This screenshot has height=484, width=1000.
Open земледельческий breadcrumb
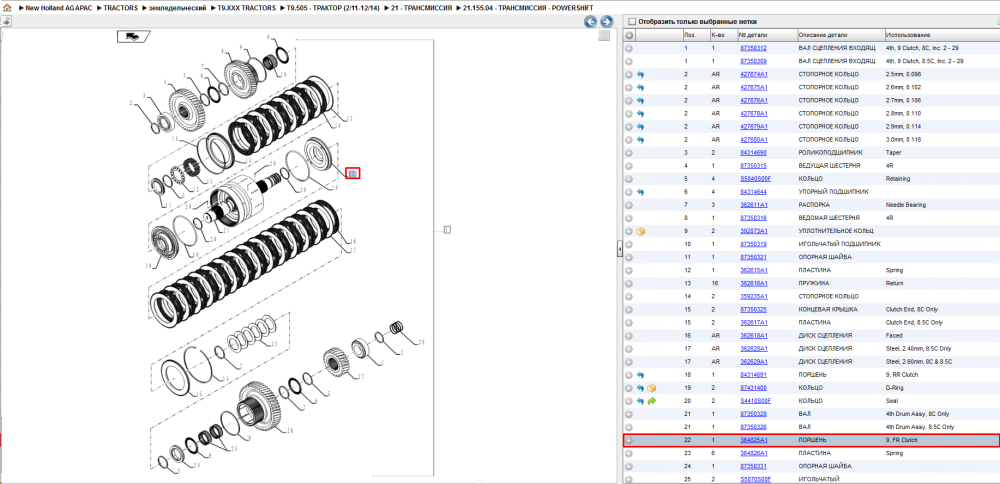[x=179, y=7]
